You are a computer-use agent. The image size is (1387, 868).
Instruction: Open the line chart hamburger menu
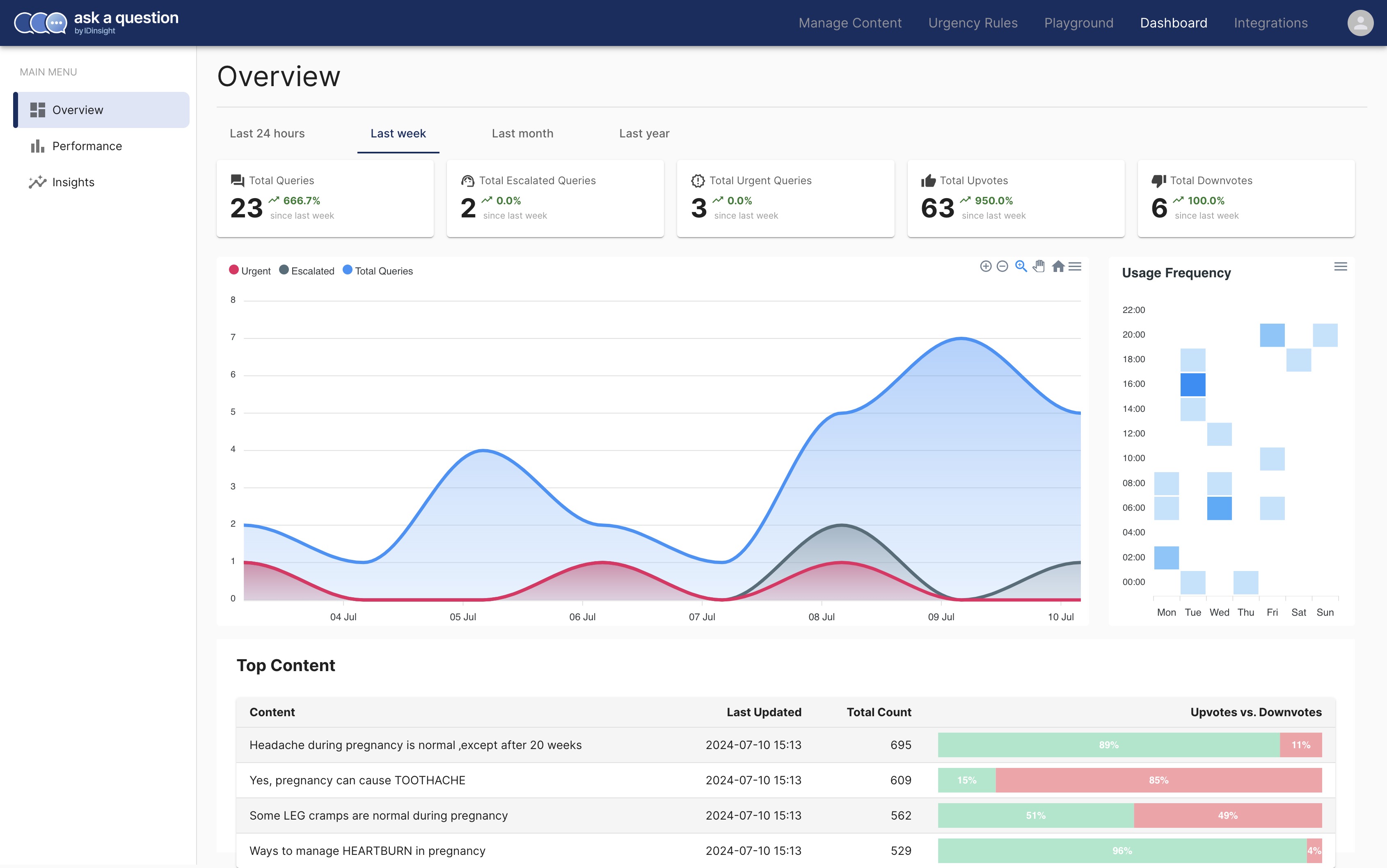[1075, 266]
